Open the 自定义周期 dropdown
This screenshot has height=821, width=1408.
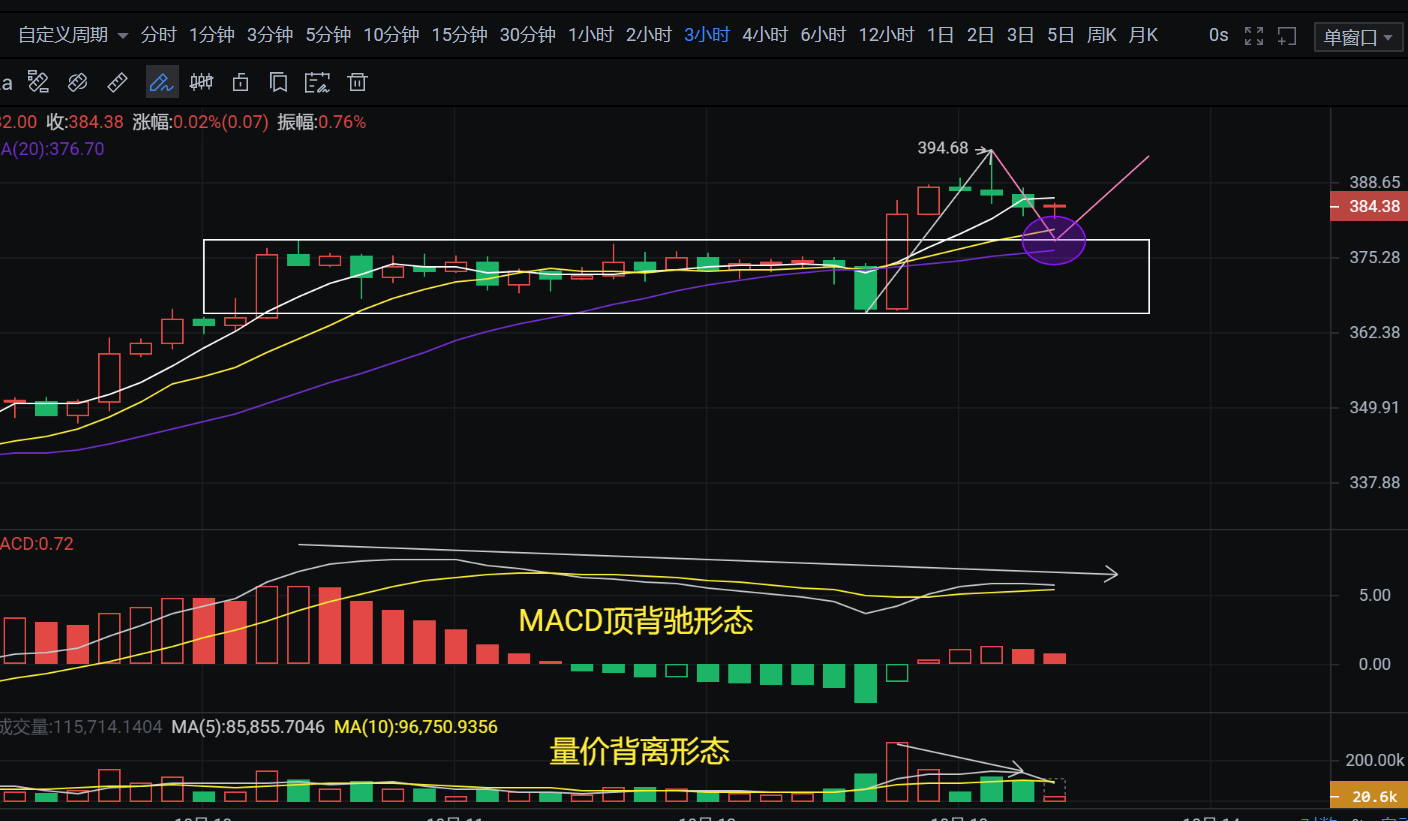coord(73,35)
